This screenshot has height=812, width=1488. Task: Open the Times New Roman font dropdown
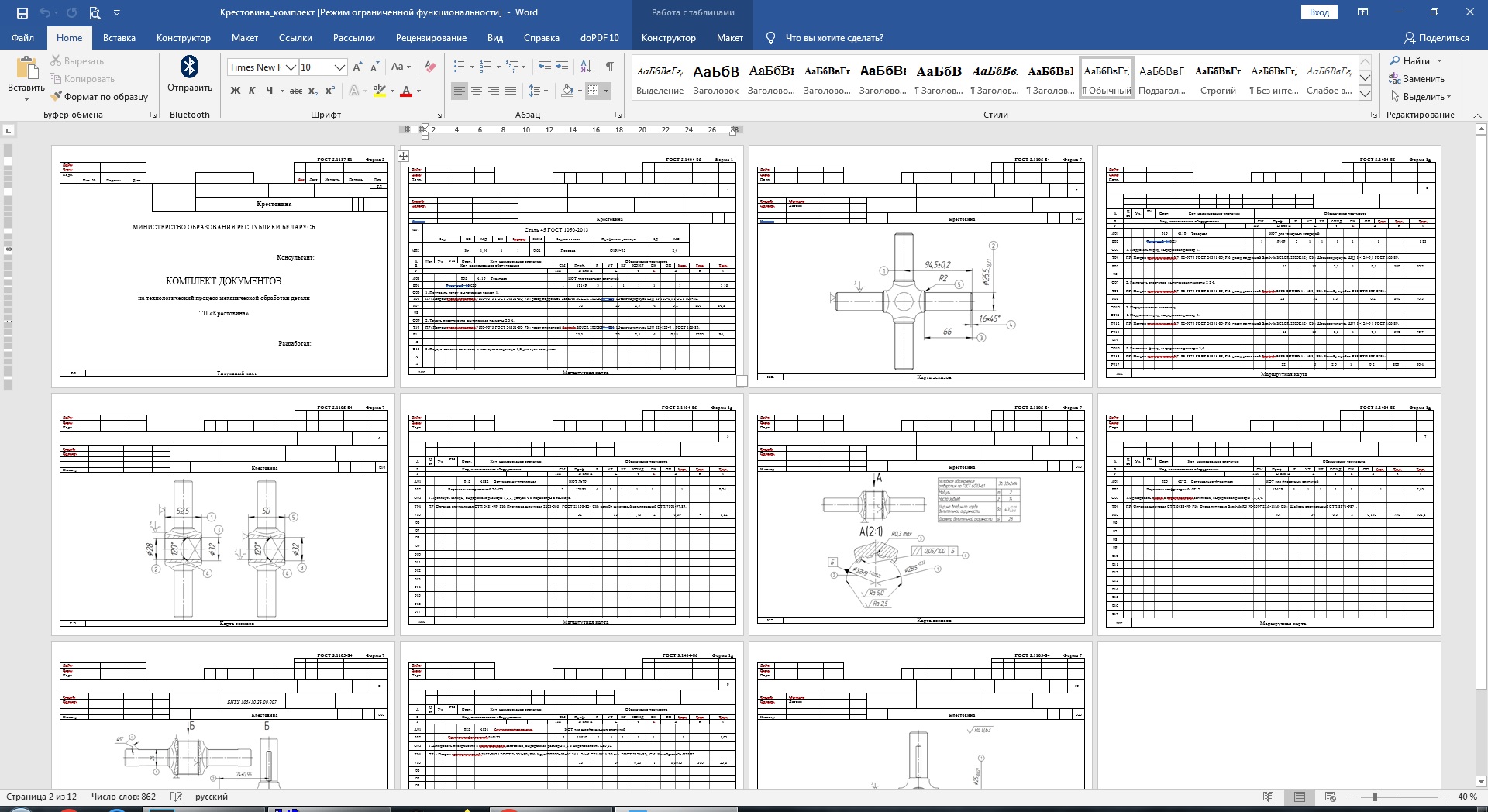(x=291, y=67)
